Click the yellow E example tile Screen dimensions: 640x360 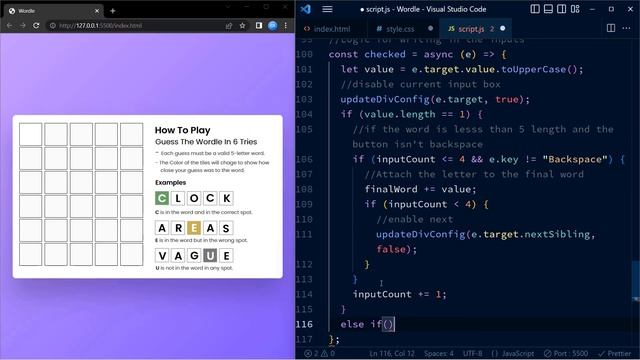point(194,228)
